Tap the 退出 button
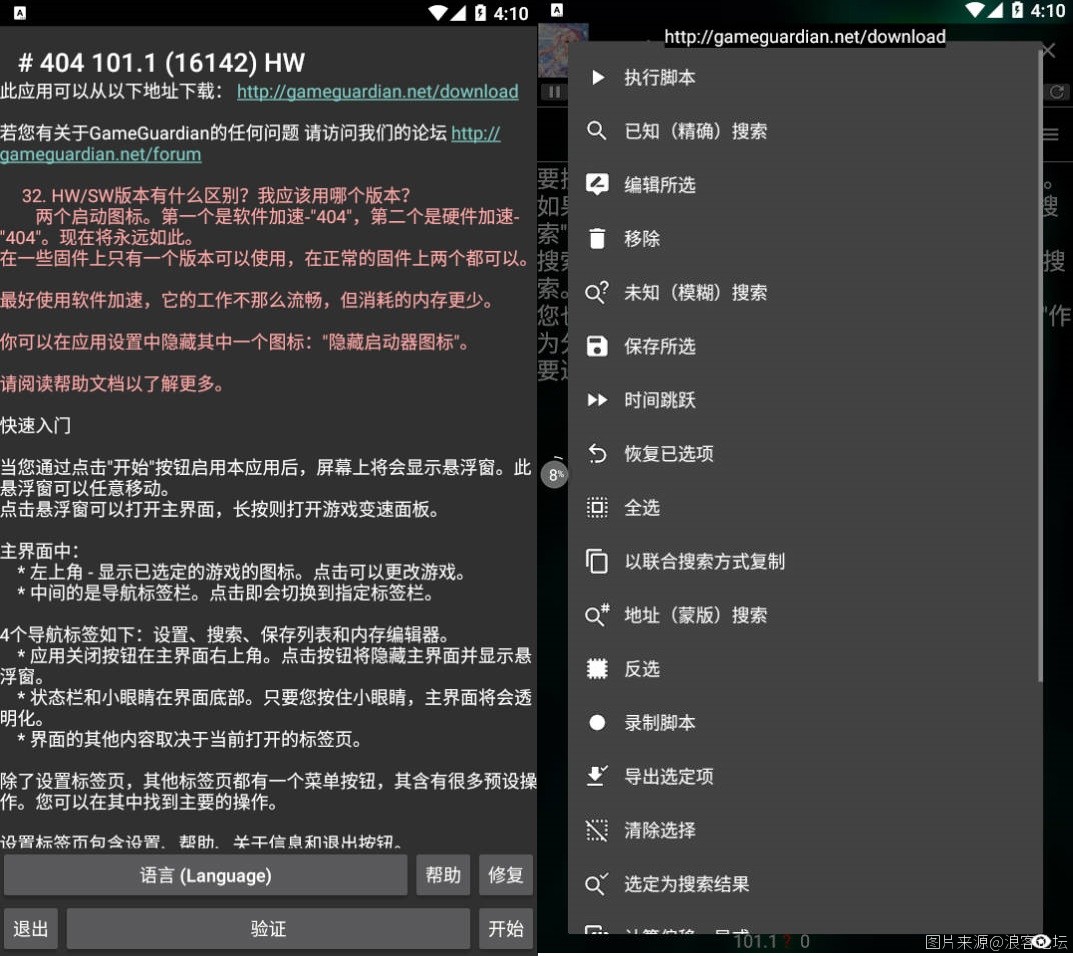This screenshot has height=956, width=1073. (x=31, y=929)
